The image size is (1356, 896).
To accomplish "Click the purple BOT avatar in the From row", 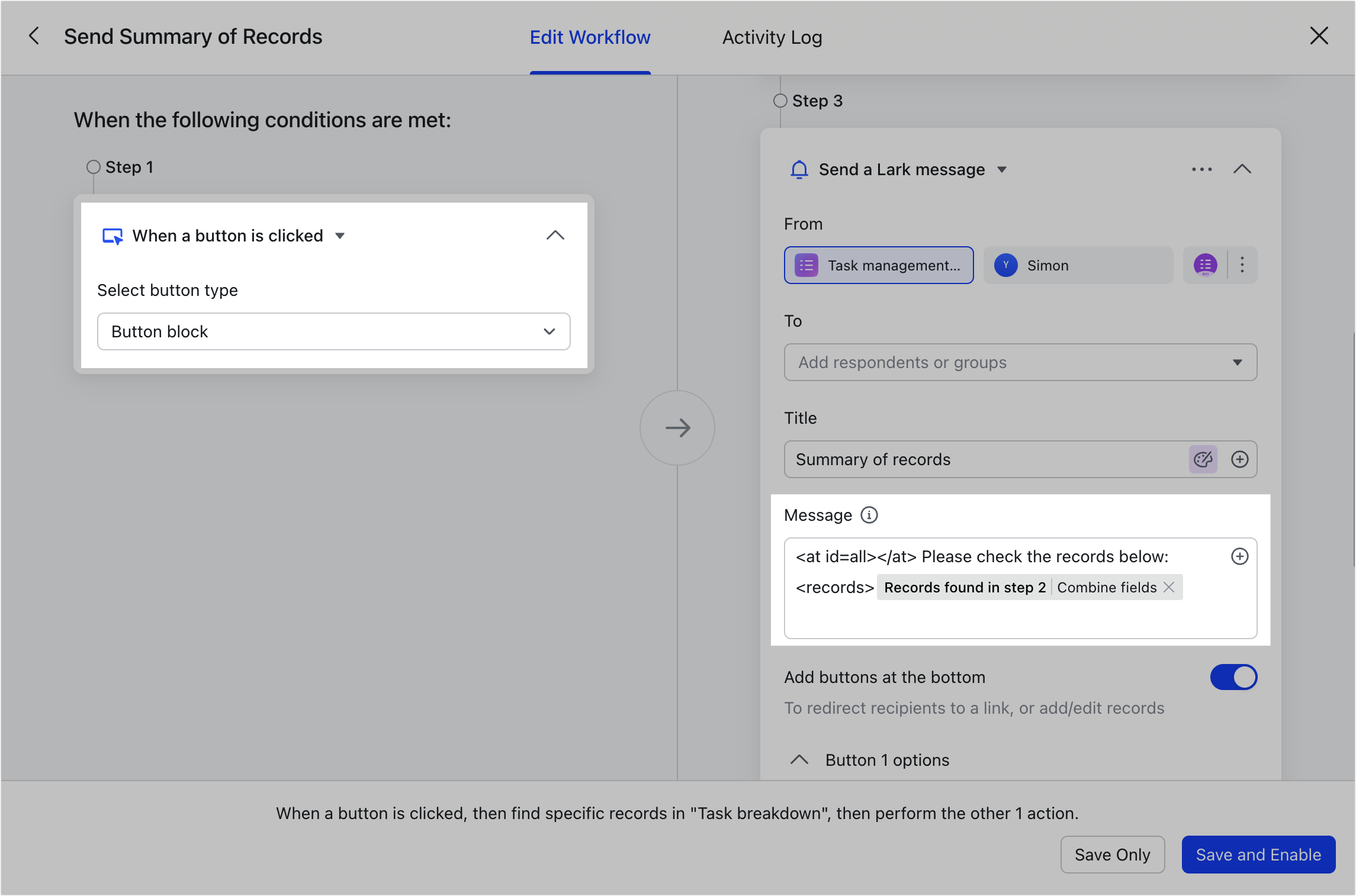I will click(x=1205, y=265).
